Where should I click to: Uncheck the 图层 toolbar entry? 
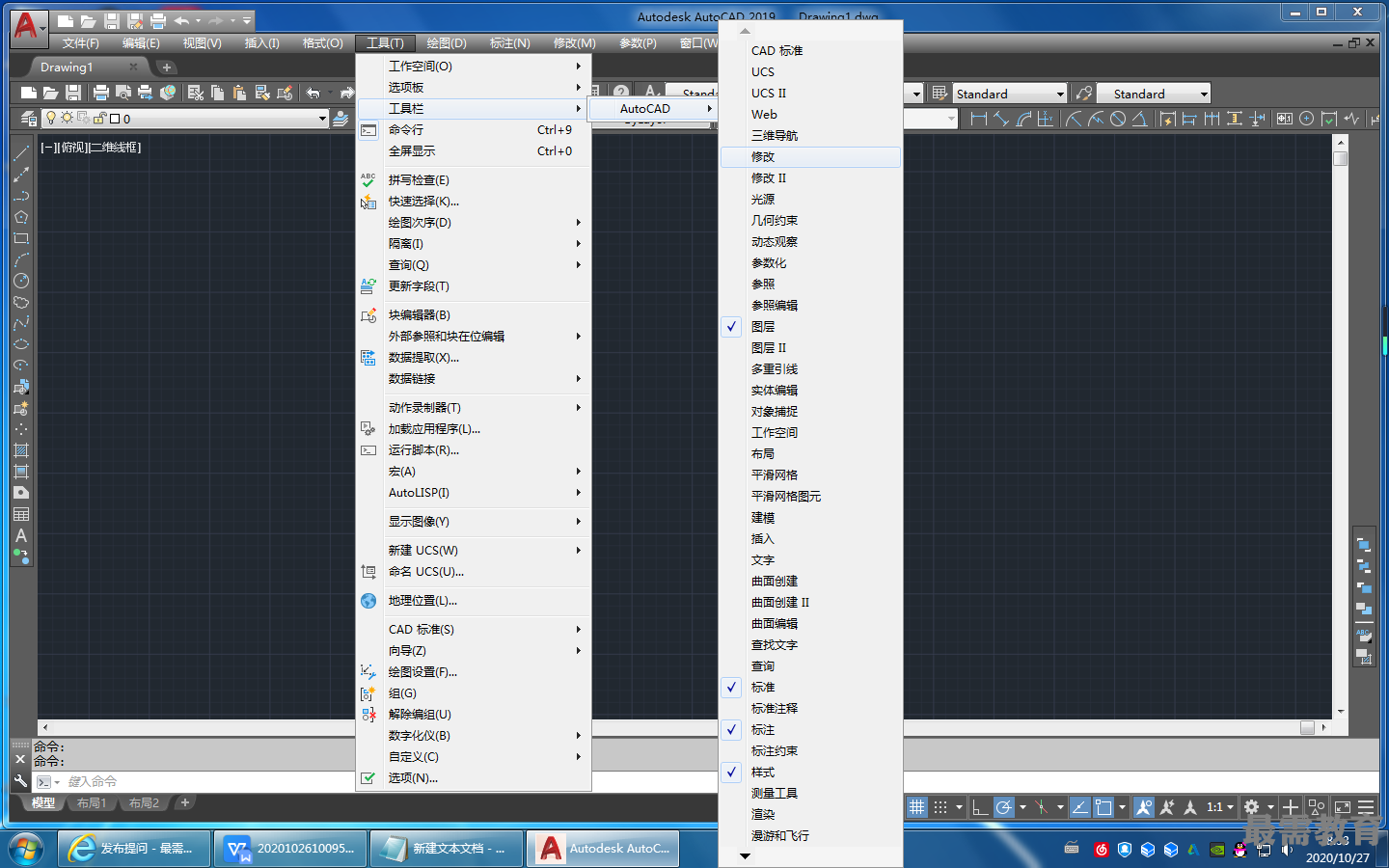[810, 327]
